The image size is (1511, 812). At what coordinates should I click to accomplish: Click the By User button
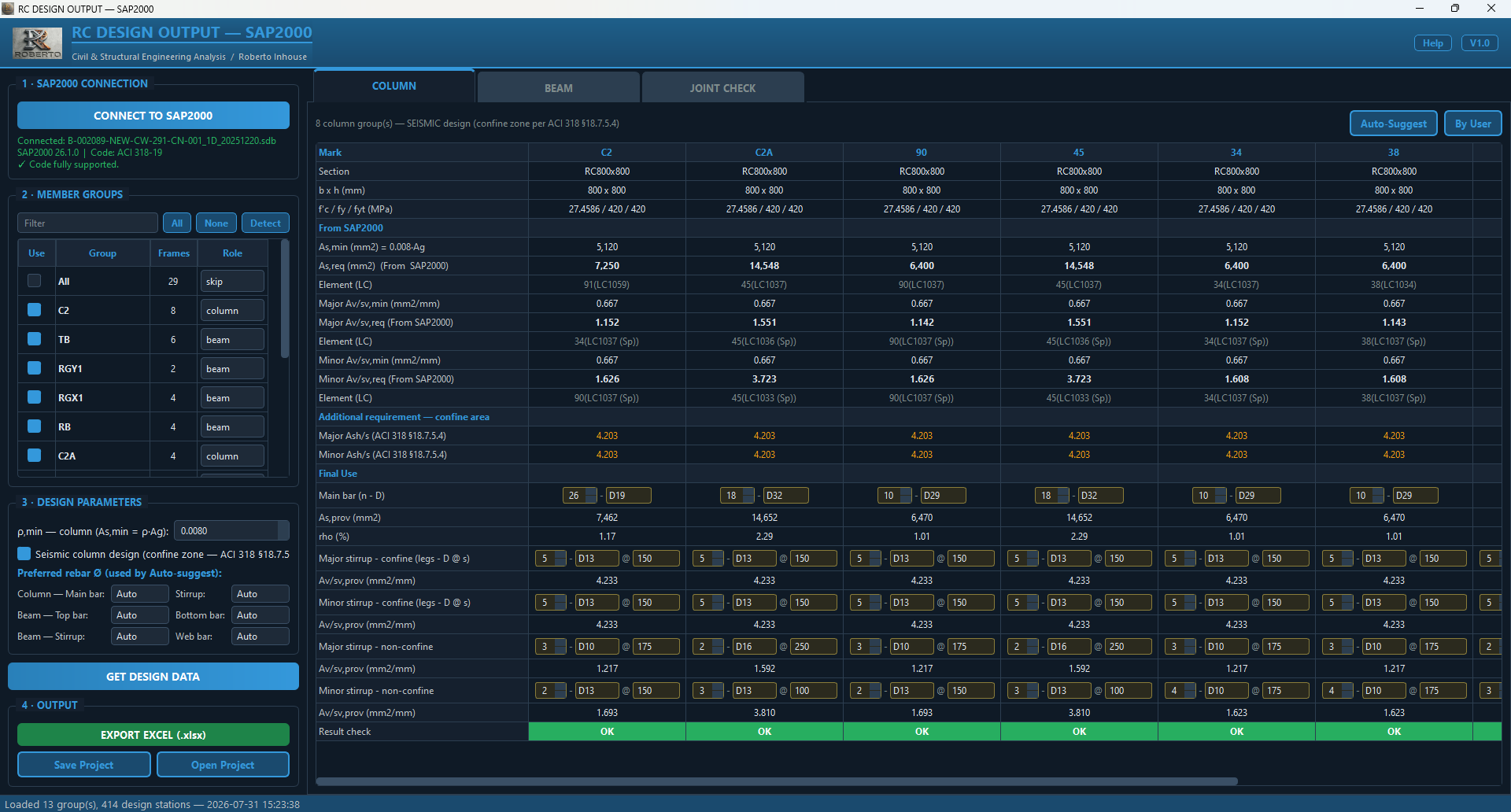click(x=1473, y=124)
